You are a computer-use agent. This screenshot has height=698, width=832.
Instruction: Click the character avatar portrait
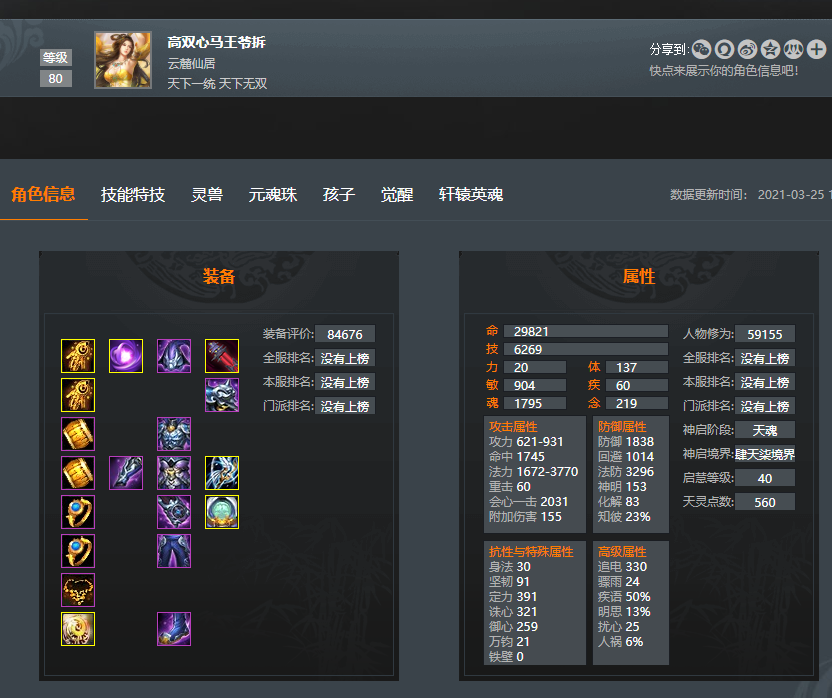[123, 60]
